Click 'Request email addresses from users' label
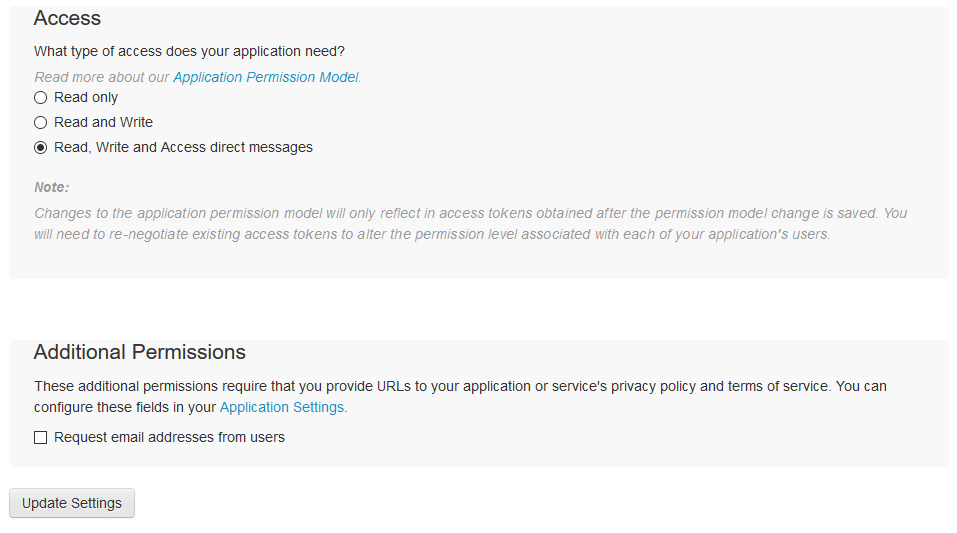Screen dimensions: 957x533 point(169,438)
